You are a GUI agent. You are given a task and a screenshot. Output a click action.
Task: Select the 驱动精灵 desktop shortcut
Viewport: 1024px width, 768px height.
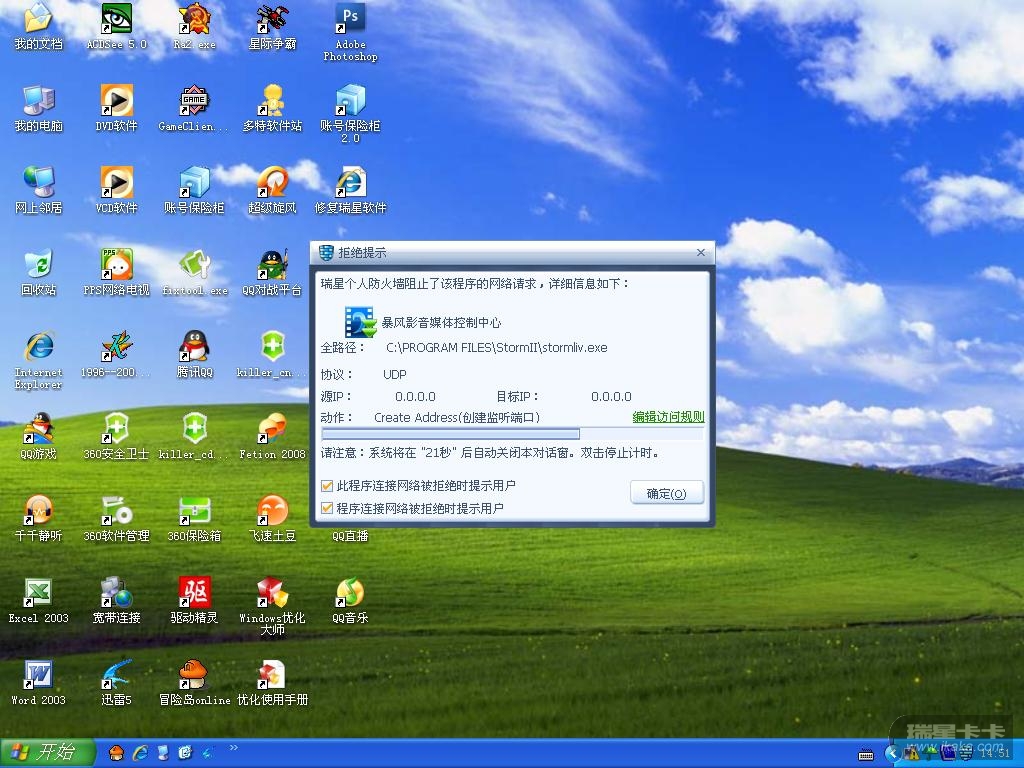point(194,601)
